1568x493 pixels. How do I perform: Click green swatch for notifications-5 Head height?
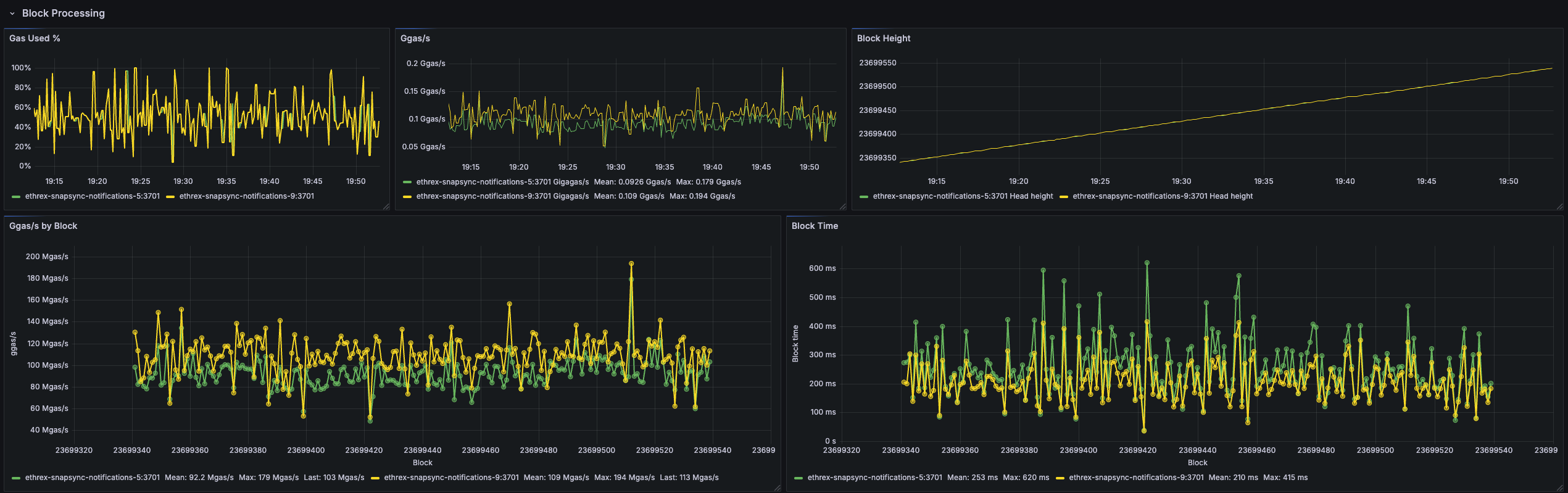click(x=864, y=197)
